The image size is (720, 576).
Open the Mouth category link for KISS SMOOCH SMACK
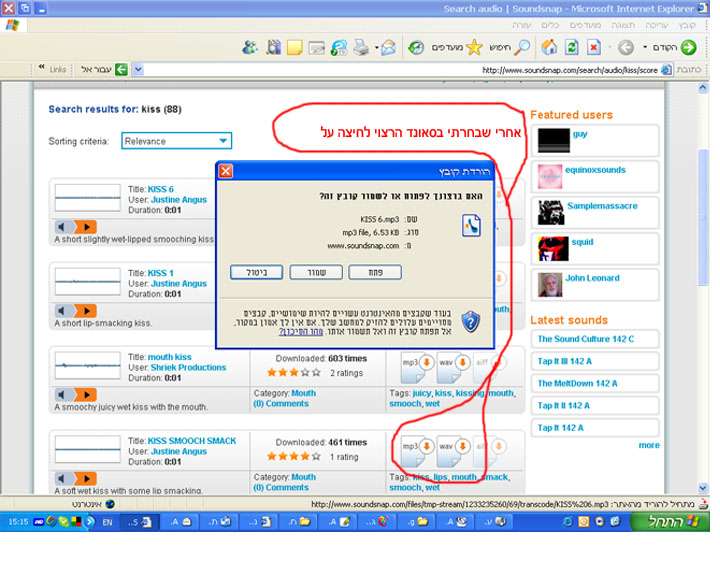[304, 477]
